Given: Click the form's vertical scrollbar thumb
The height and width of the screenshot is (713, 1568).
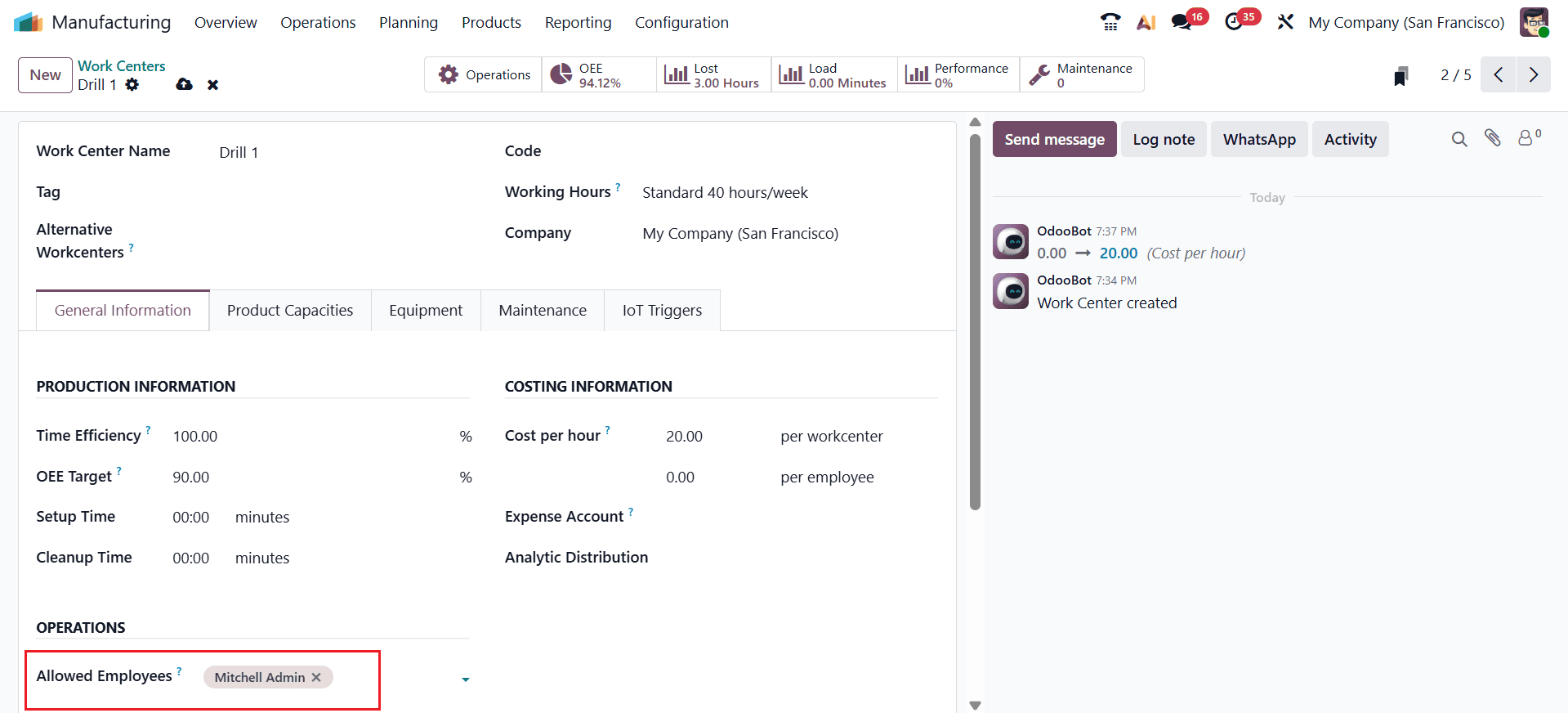Looking at the screenshot, I should (974, 321).
